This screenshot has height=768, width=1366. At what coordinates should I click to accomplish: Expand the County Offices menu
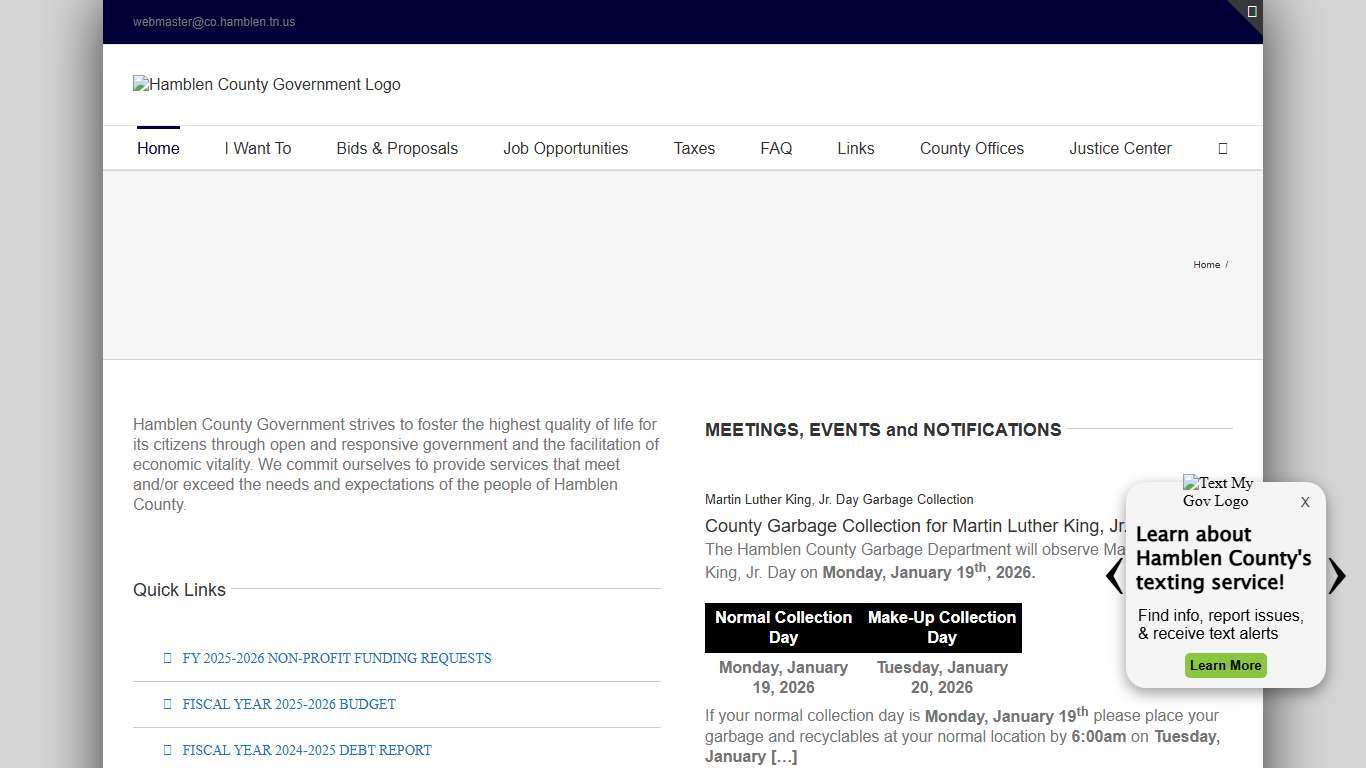[x=971, y=148]
